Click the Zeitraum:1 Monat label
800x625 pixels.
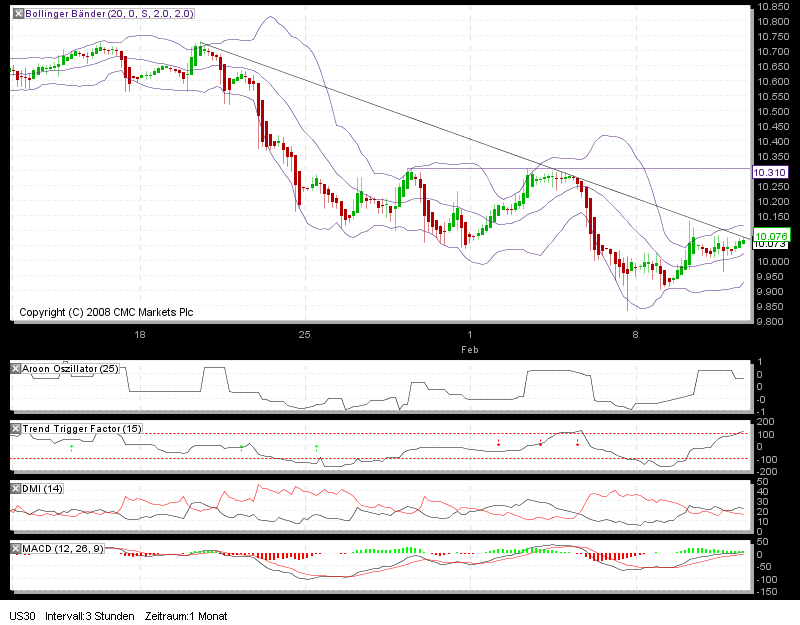186,616
